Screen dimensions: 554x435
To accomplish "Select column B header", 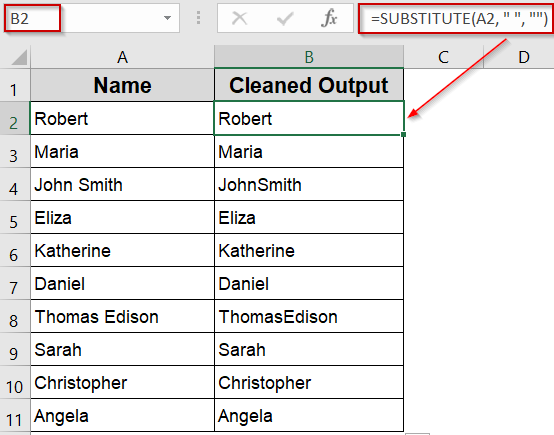I will click(309, 57).
